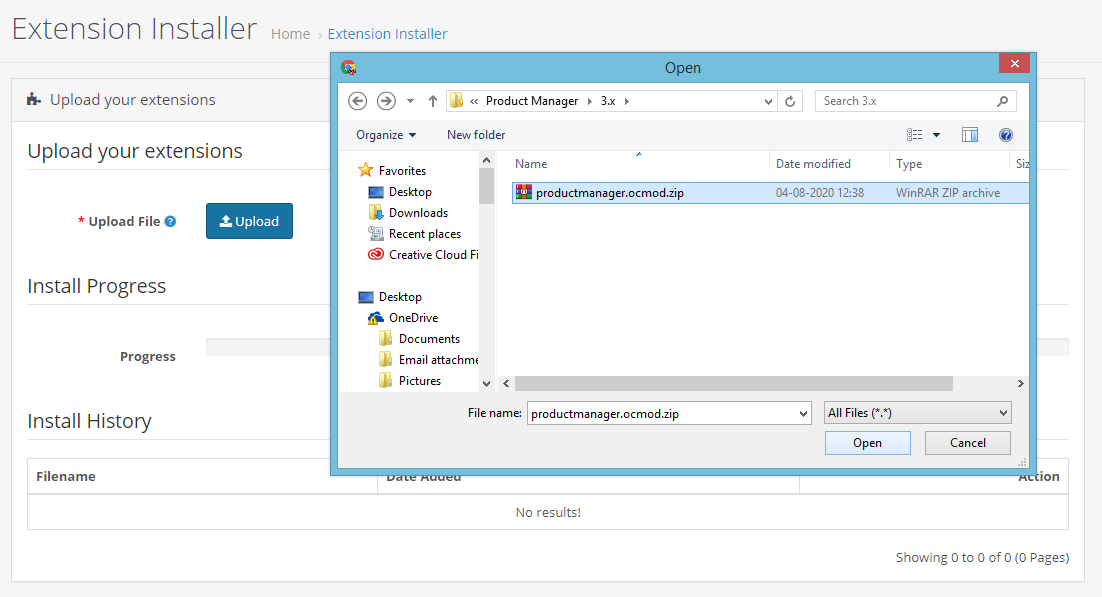Create a New folder

pyautogui.click(x=476, y=135)
